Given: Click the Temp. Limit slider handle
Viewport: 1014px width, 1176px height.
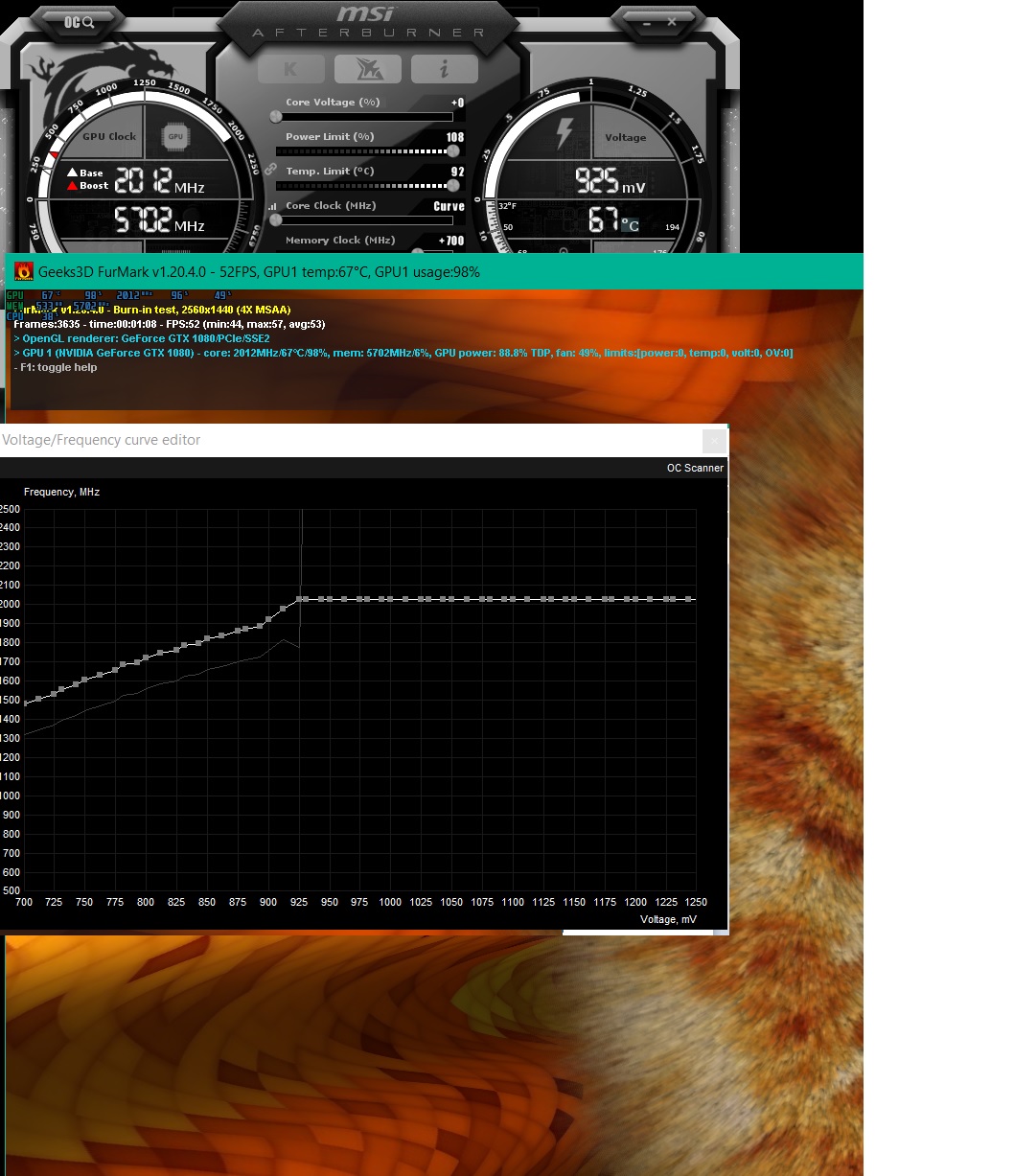Looking at the screenshot, I should click(x=453, y=186).
